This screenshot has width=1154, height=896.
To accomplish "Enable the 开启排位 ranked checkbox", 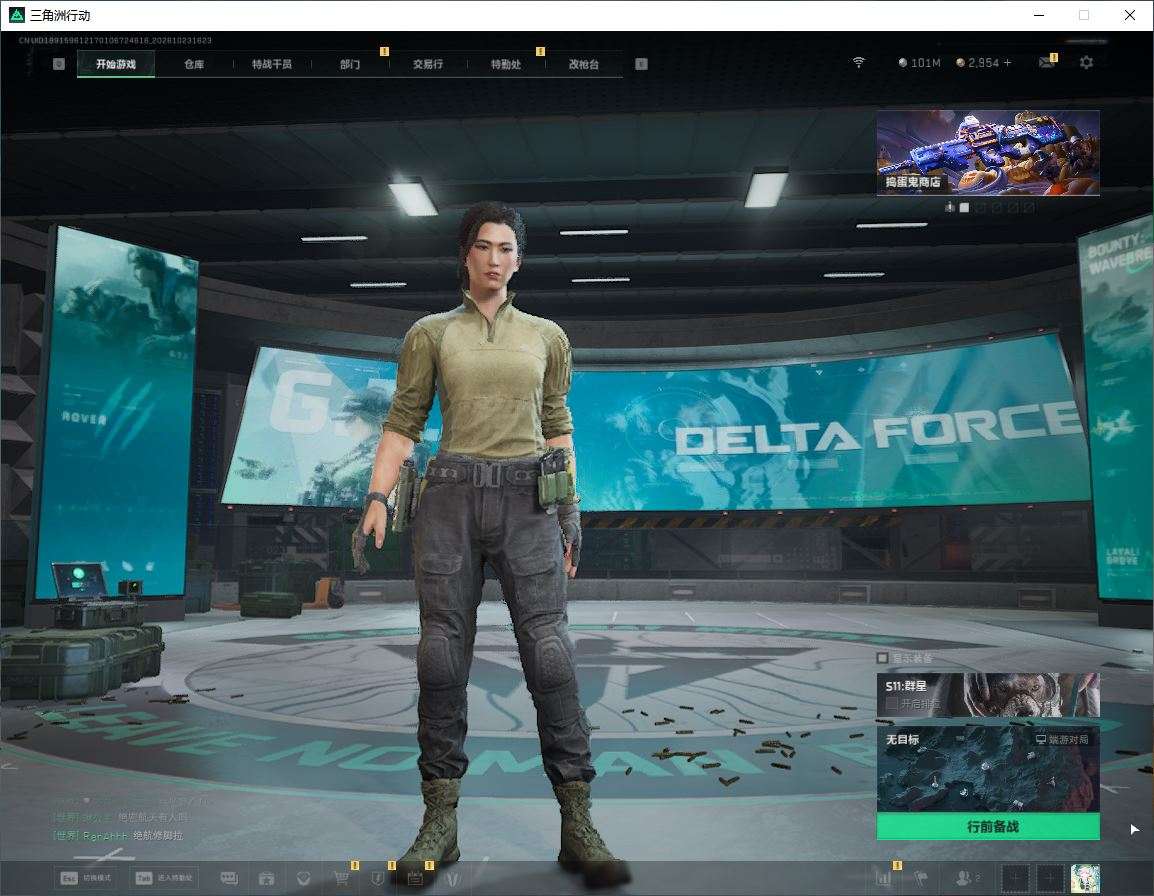I will (x=891, y=704).
